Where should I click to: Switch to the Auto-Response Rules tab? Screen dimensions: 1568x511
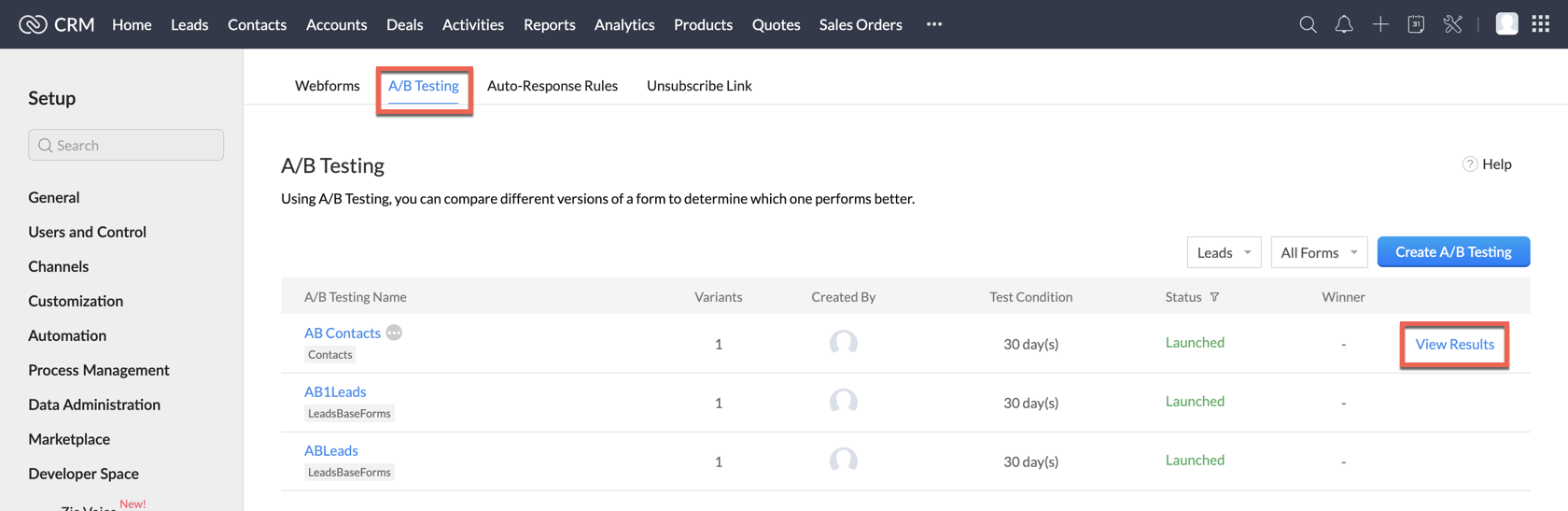(x=552, y=85)
